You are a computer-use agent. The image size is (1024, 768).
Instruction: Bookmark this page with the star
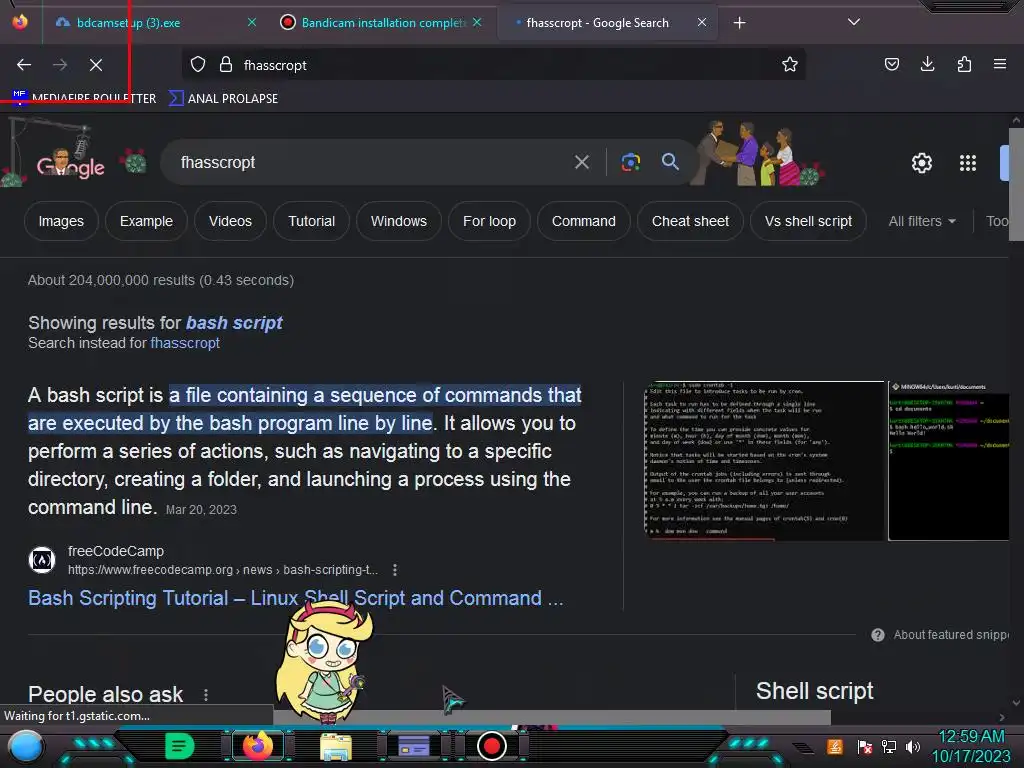point(790,65)
